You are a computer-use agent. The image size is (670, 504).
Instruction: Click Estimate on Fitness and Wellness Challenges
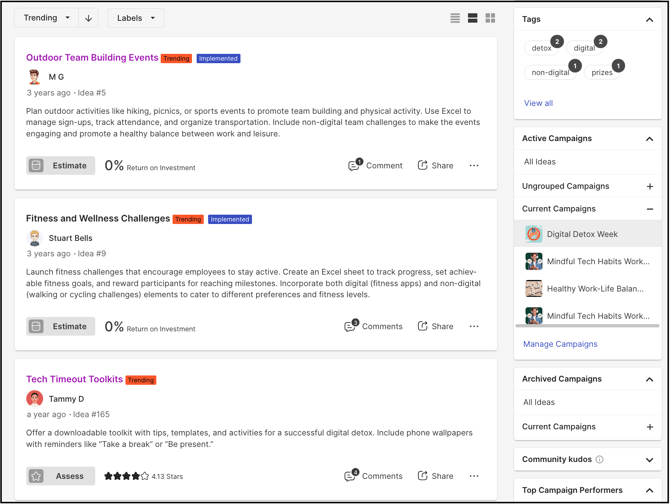click(60, 326)
